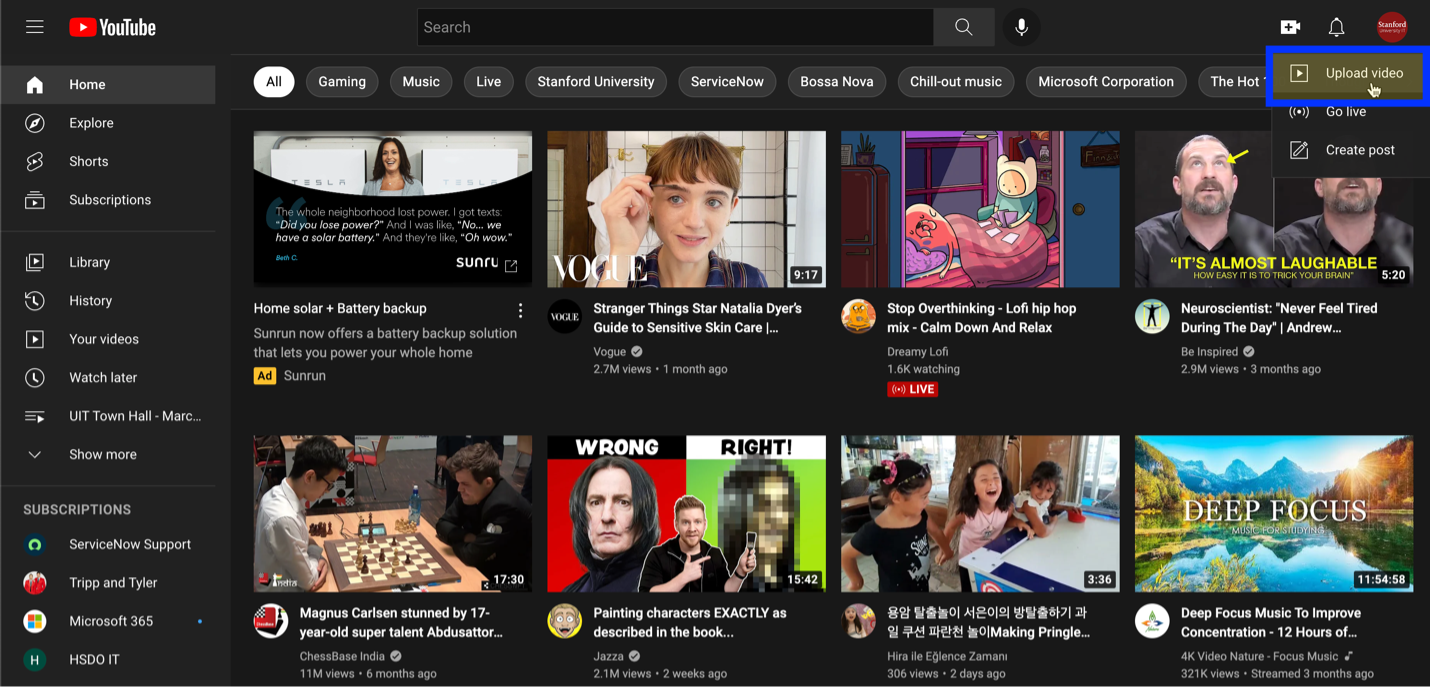The width and height of the screenshot is (1430, 690).
Task: Open Stranger Things Vogue video thumbnail
Action: point(686,209)
